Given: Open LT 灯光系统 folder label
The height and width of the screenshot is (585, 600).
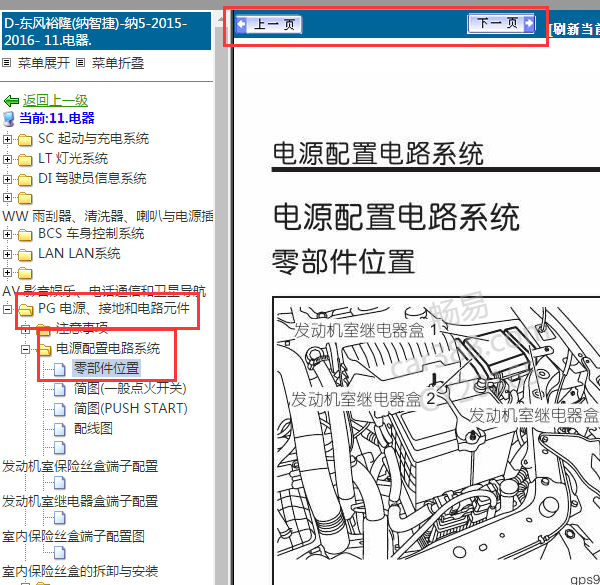Looking at the screenshot, I should tap(73, 158).
